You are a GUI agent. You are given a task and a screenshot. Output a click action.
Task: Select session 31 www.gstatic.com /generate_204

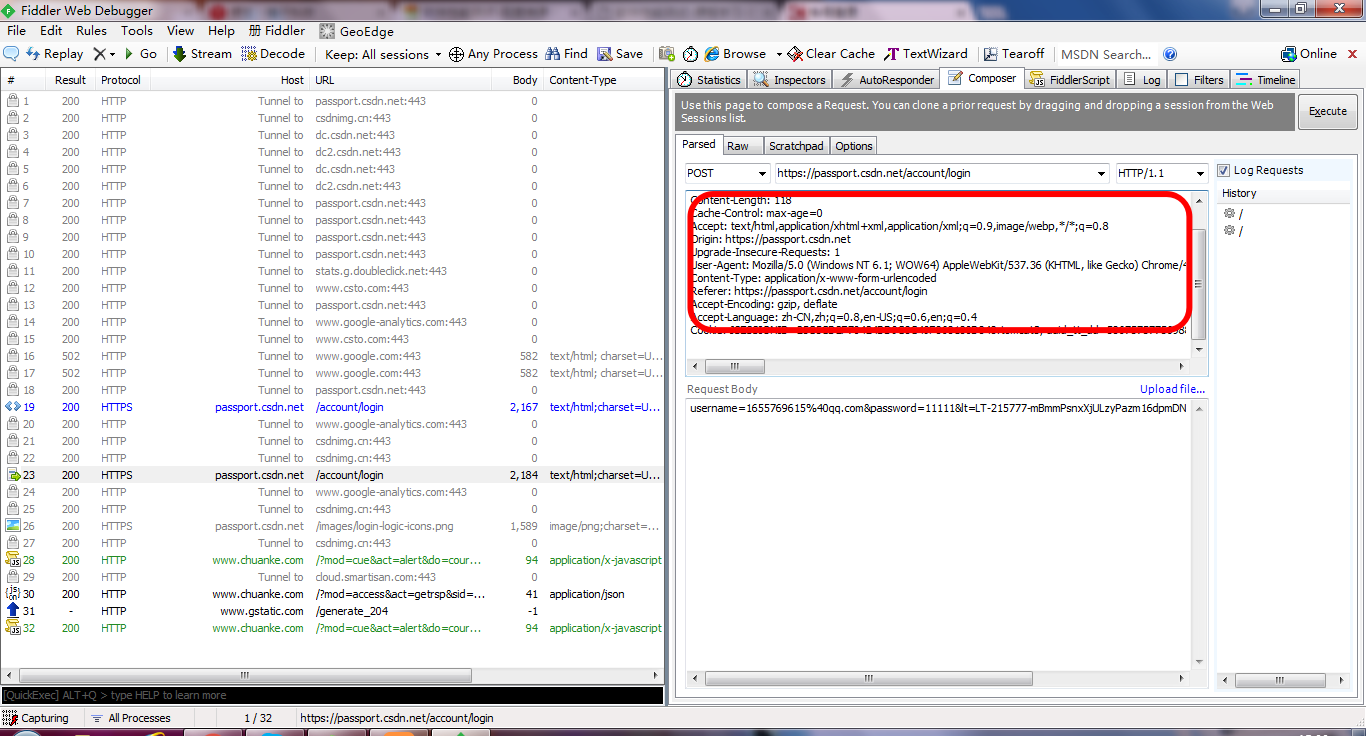point(332,611)
